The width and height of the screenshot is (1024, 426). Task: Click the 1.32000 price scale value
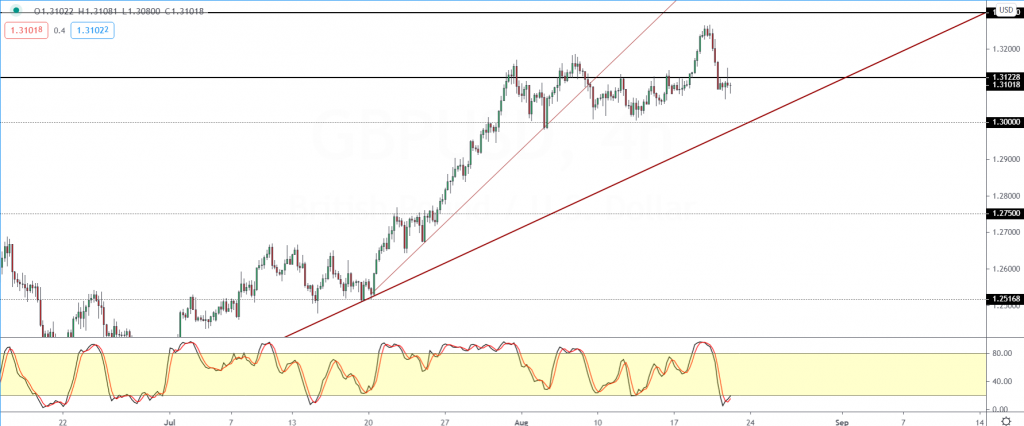(x=1006, y=49)
